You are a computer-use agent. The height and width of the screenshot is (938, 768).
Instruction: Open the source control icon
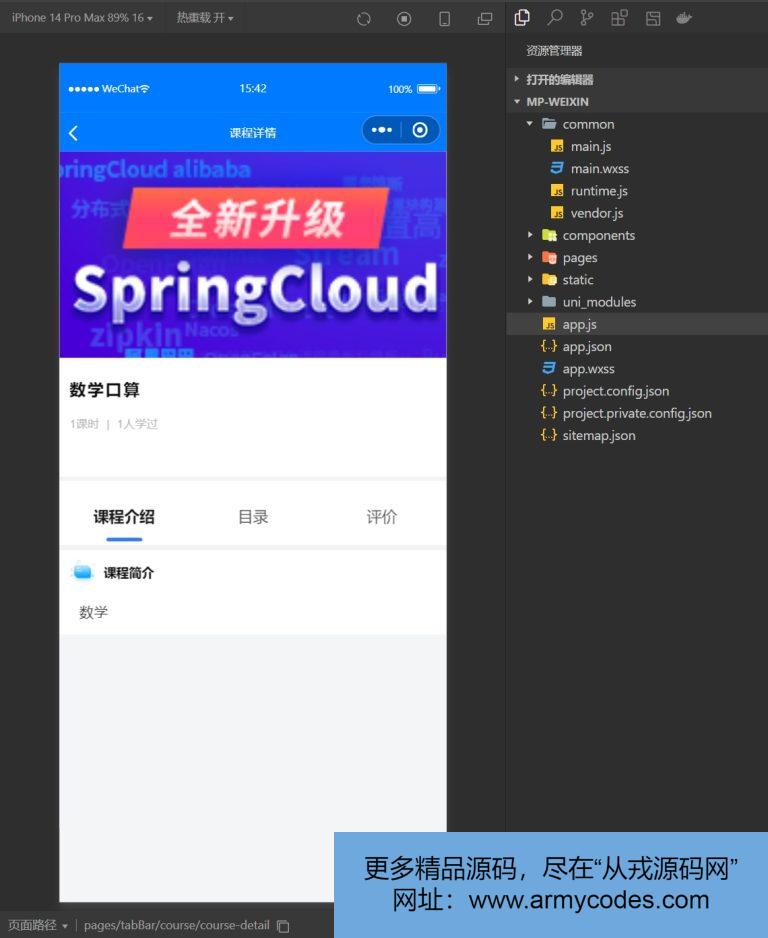tap(586, 18)
